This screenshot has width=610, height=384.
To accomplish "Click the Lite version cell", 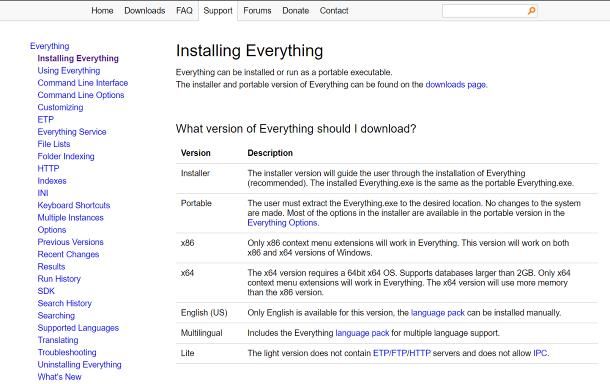I will 188,353.
